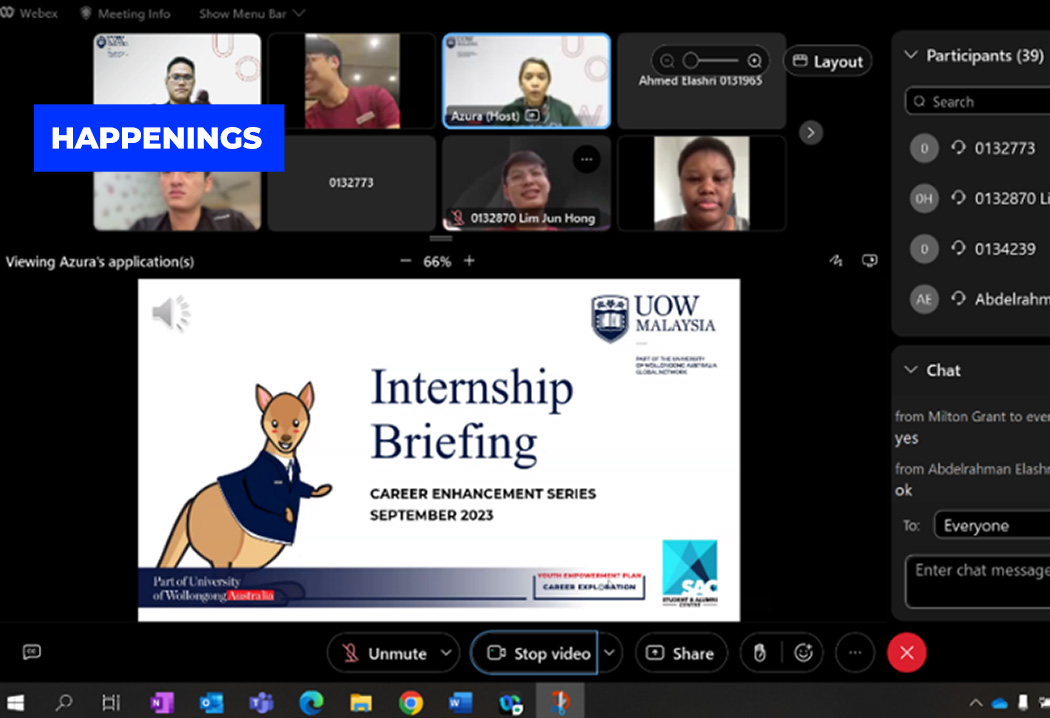This screenshot has height=718, width=1050.
Task: Open the chat recipient Everyone dropdown
Action: [x=990, y=526]
